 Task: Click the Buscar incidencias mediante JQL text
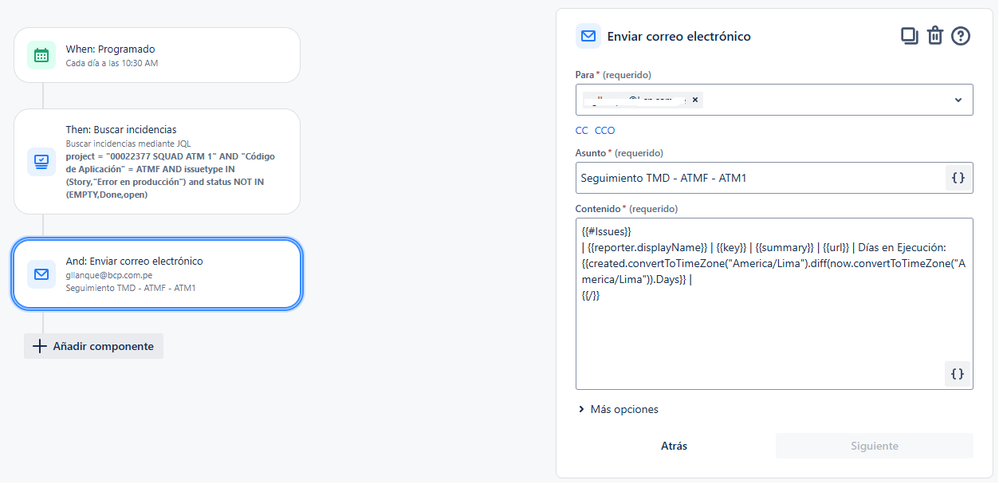(128, 144)
